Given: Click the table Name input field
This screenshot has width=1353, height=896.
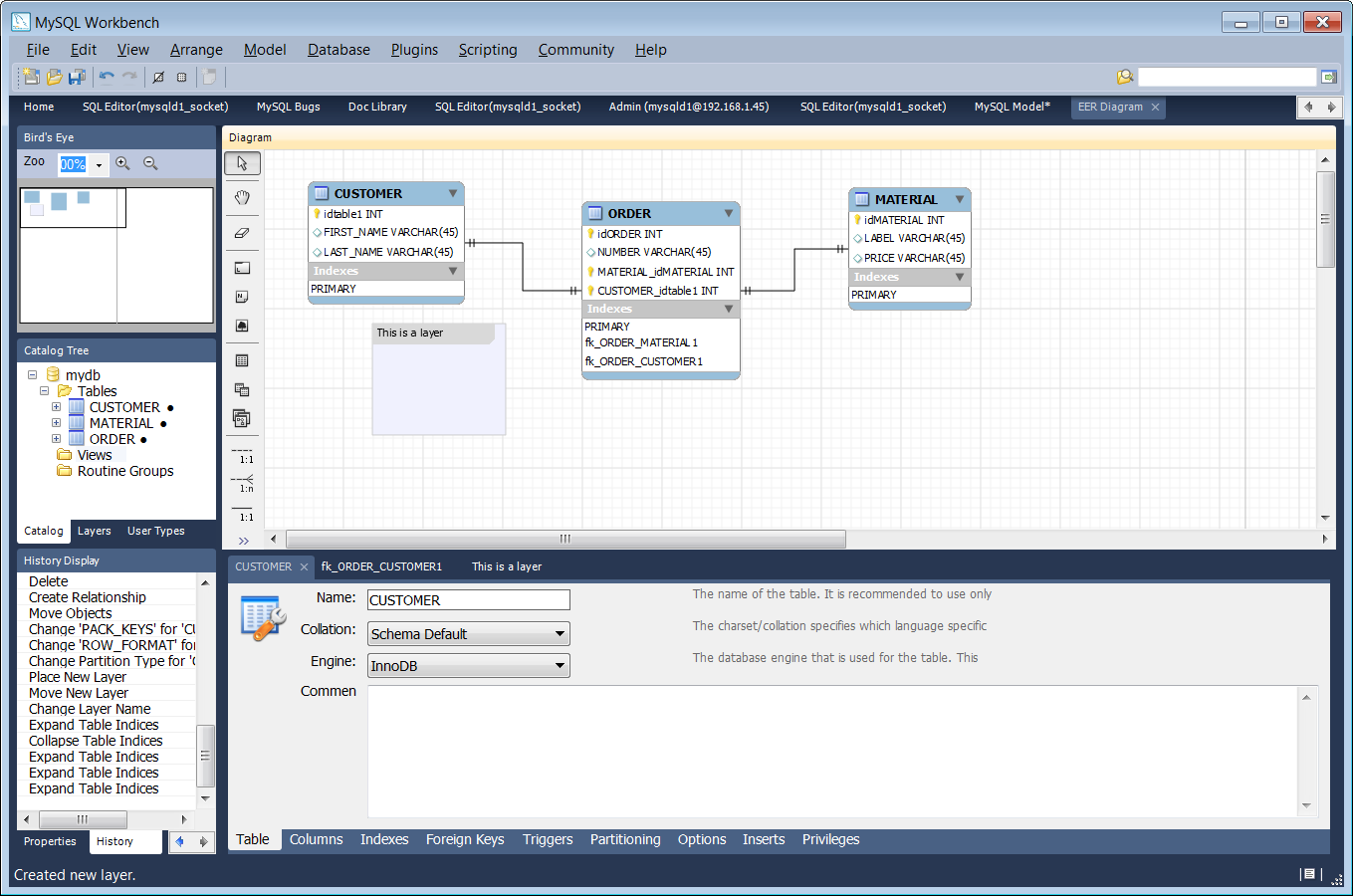Looking at the screenshot, I should 469,600.
